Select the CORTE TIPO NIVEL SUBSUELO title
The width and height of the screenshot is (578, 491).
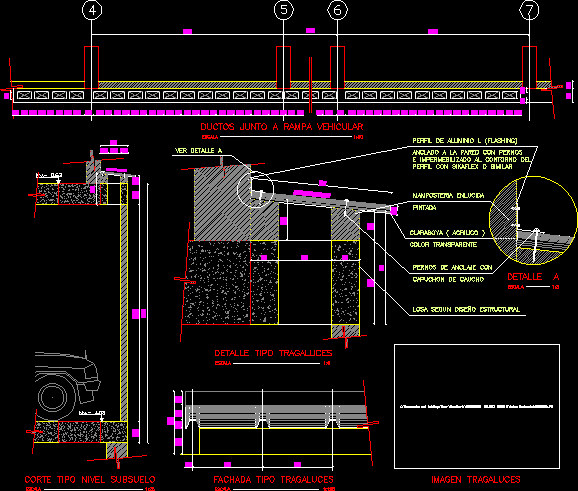[x=90, y=480]
